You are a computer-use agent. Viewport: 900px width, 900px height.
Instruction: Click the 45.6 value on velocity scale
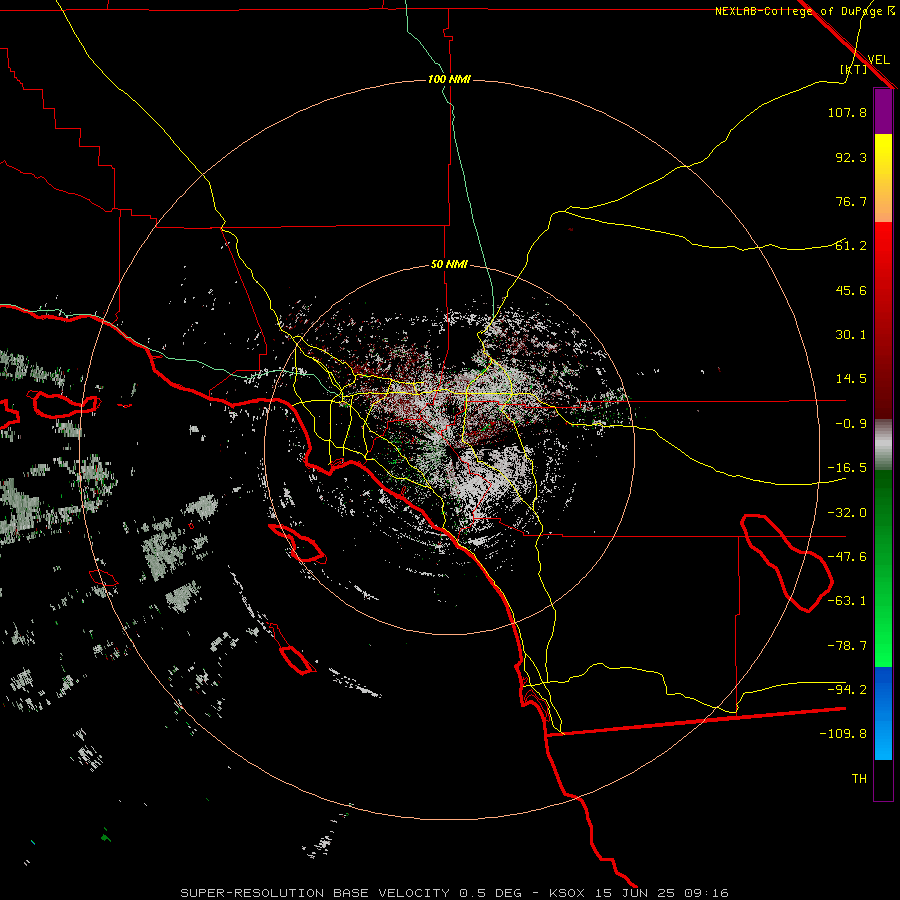(x=851, y=290)
